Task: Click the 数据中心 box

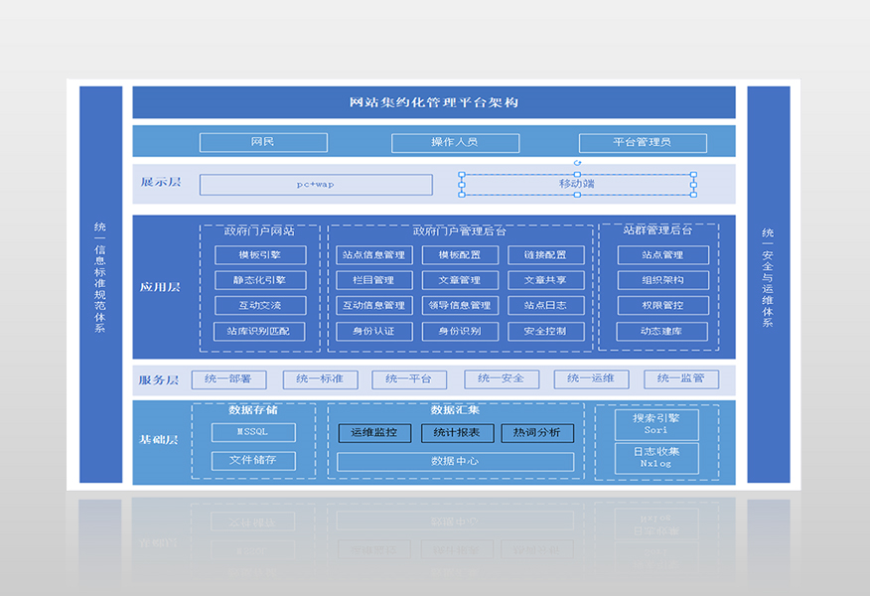Action: click(x=455, y=461)
